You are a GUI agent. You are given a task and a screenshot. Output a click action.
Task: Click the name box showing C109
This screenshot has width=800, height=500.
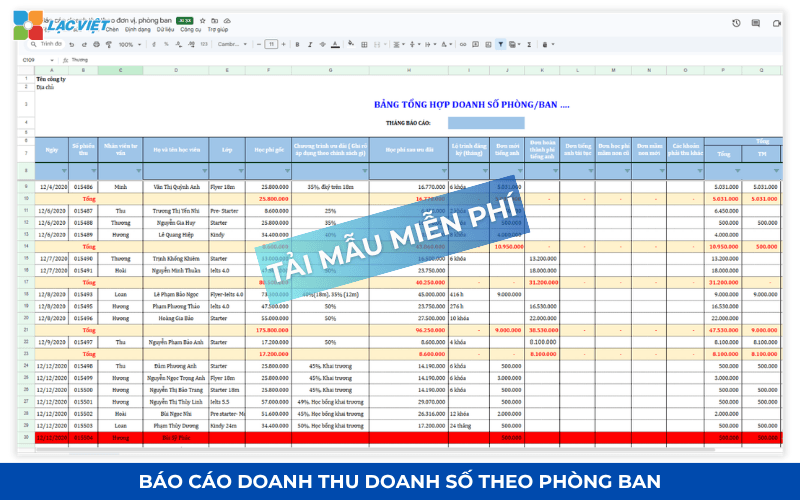click(x=37, y=60)
